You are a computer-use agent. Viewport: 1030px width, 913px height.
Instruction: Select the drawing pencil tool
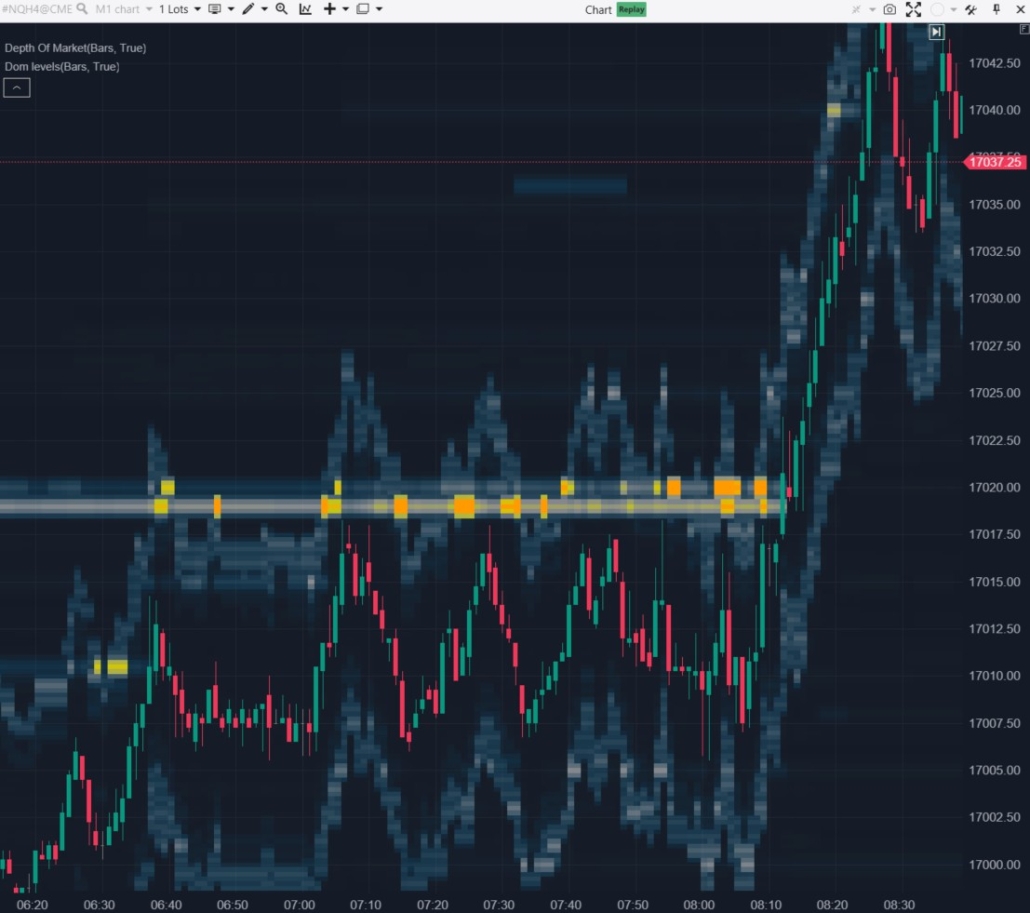247,9
